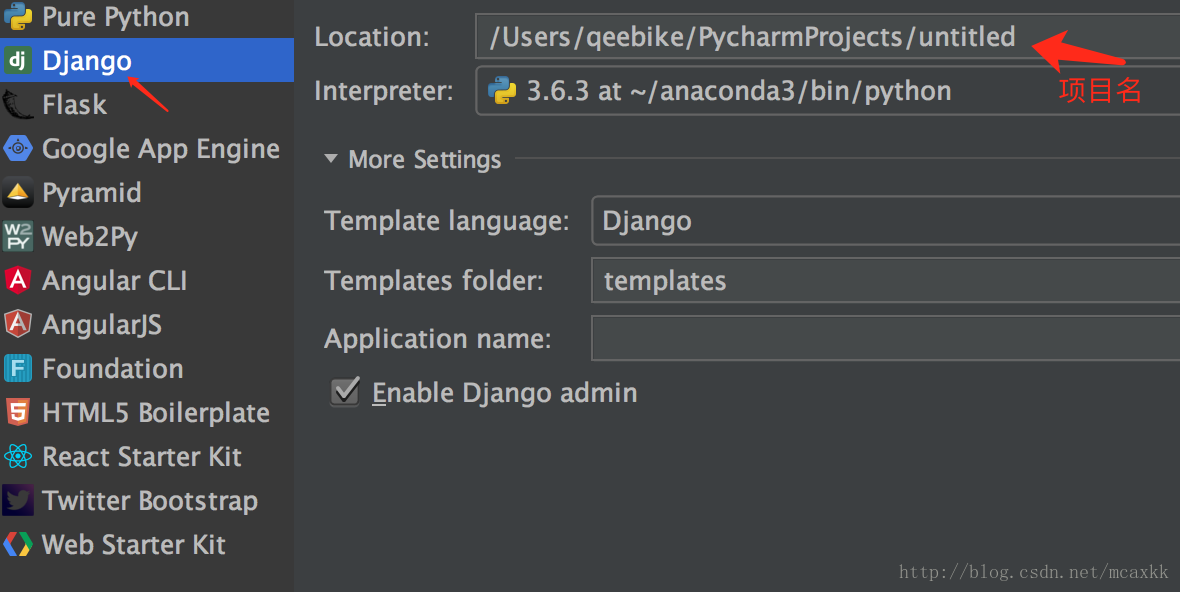Viewport: 1180px width, 592px height.
Task: Choose HTML5 Boilerplate project type
Action: [156, 413]
